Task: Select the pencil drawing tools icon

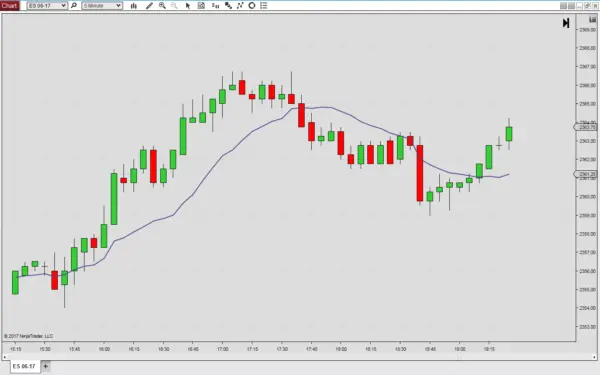Action: (149, 6)
